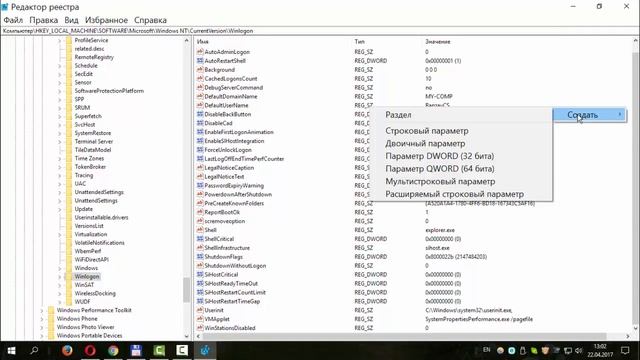
Task: Open the Избранное menu
Action: coord(106,20)
